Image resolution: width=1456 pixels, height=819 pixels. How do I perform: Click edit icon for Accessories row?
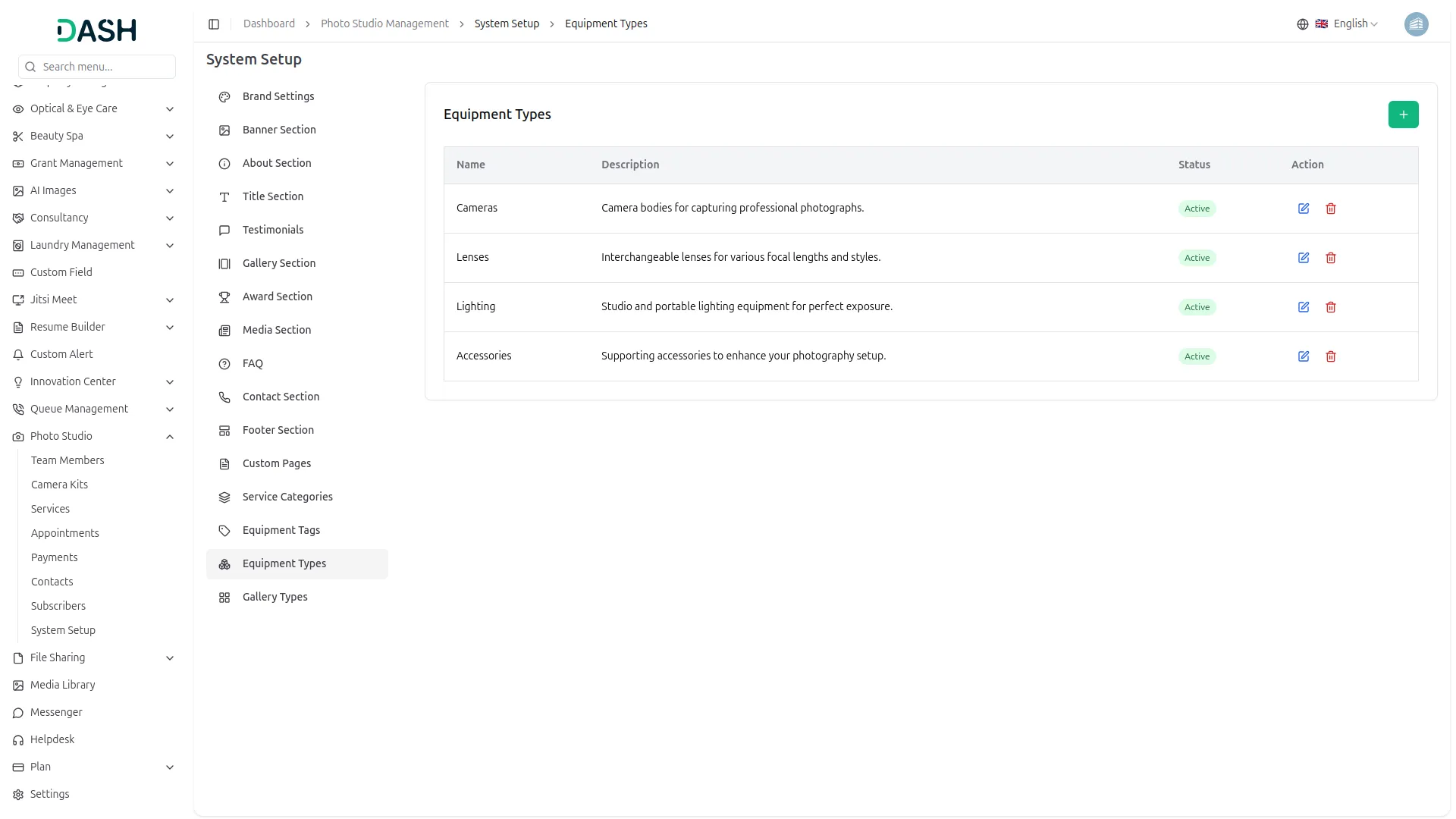[1304, 356]
